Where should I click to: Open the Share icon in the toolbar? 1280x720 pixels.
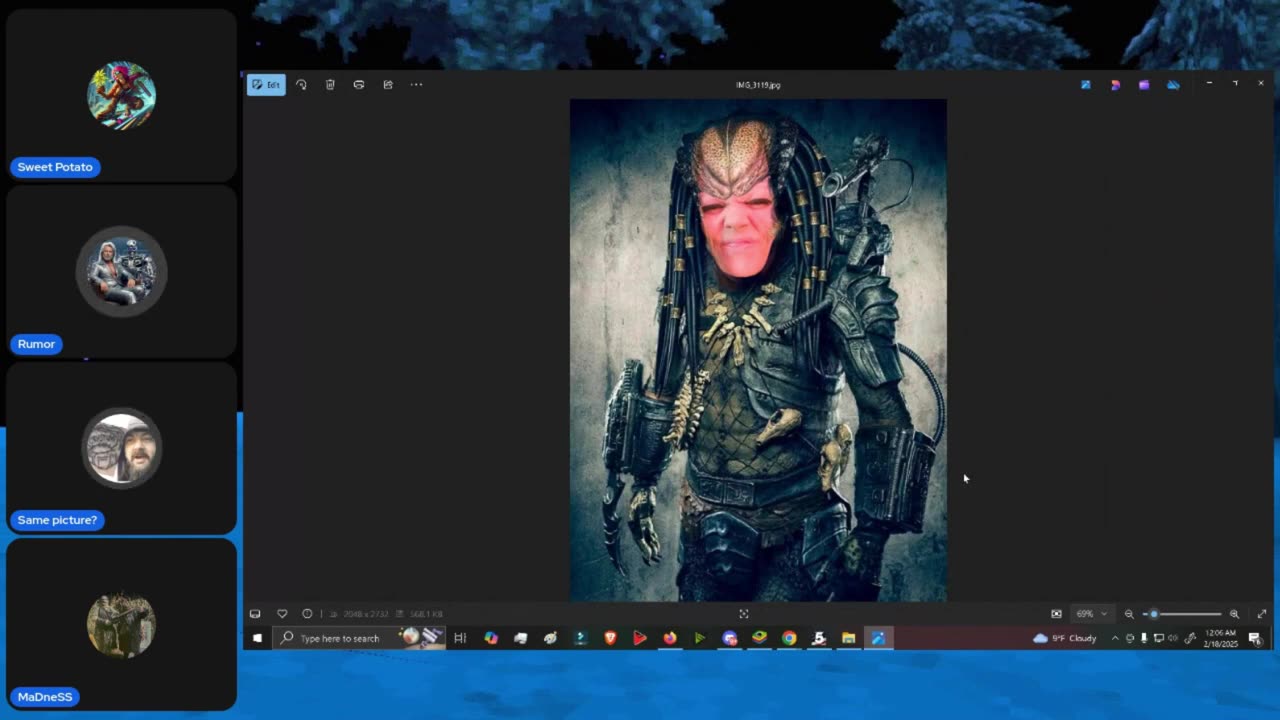point(388,85)
